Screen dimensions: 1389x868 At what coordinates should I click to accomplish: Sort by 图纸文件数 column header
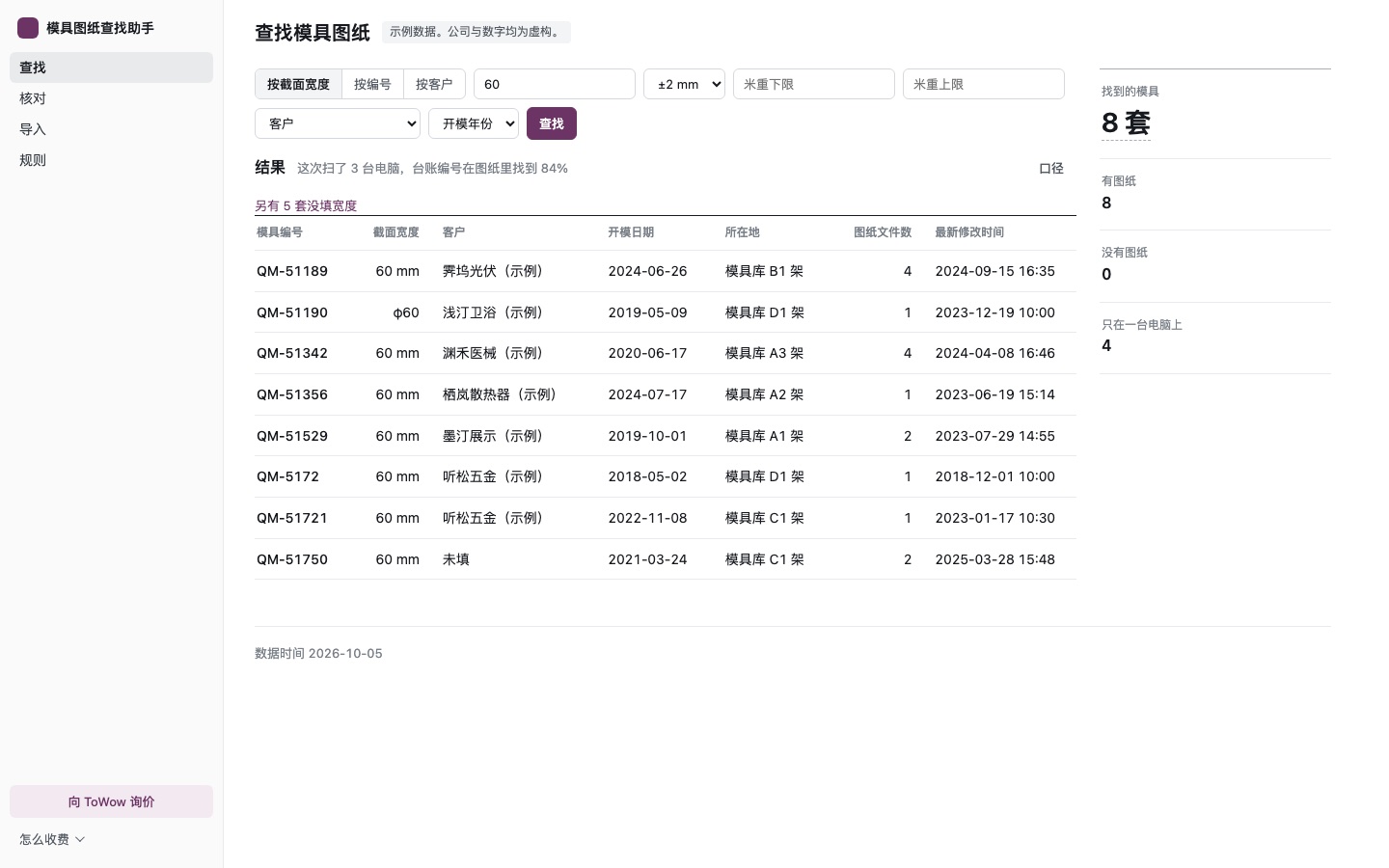883,232
